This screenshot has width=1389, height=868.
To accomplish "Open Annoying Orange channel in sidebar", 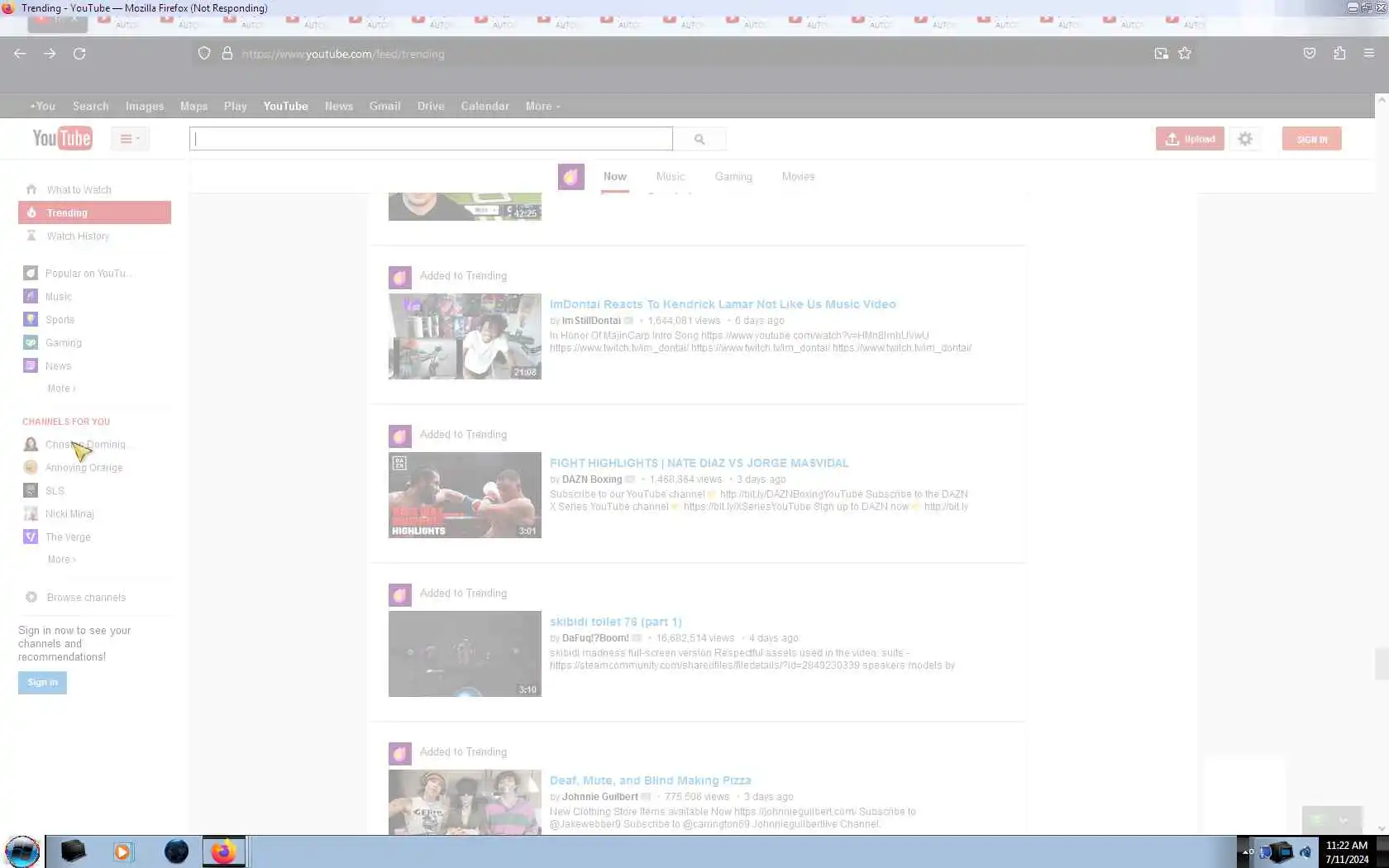I will [84, 468].
